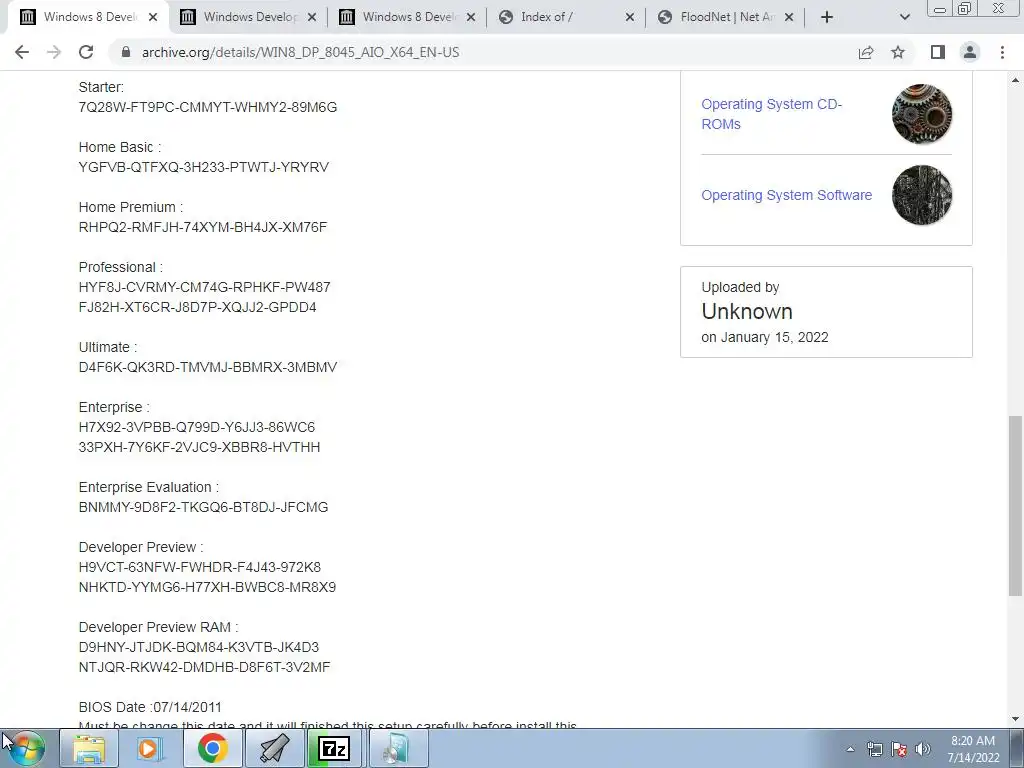1024x768 pixels.
Task: Click the dark thumbnail for Operating System Software
Action: [x=921, y=195]
